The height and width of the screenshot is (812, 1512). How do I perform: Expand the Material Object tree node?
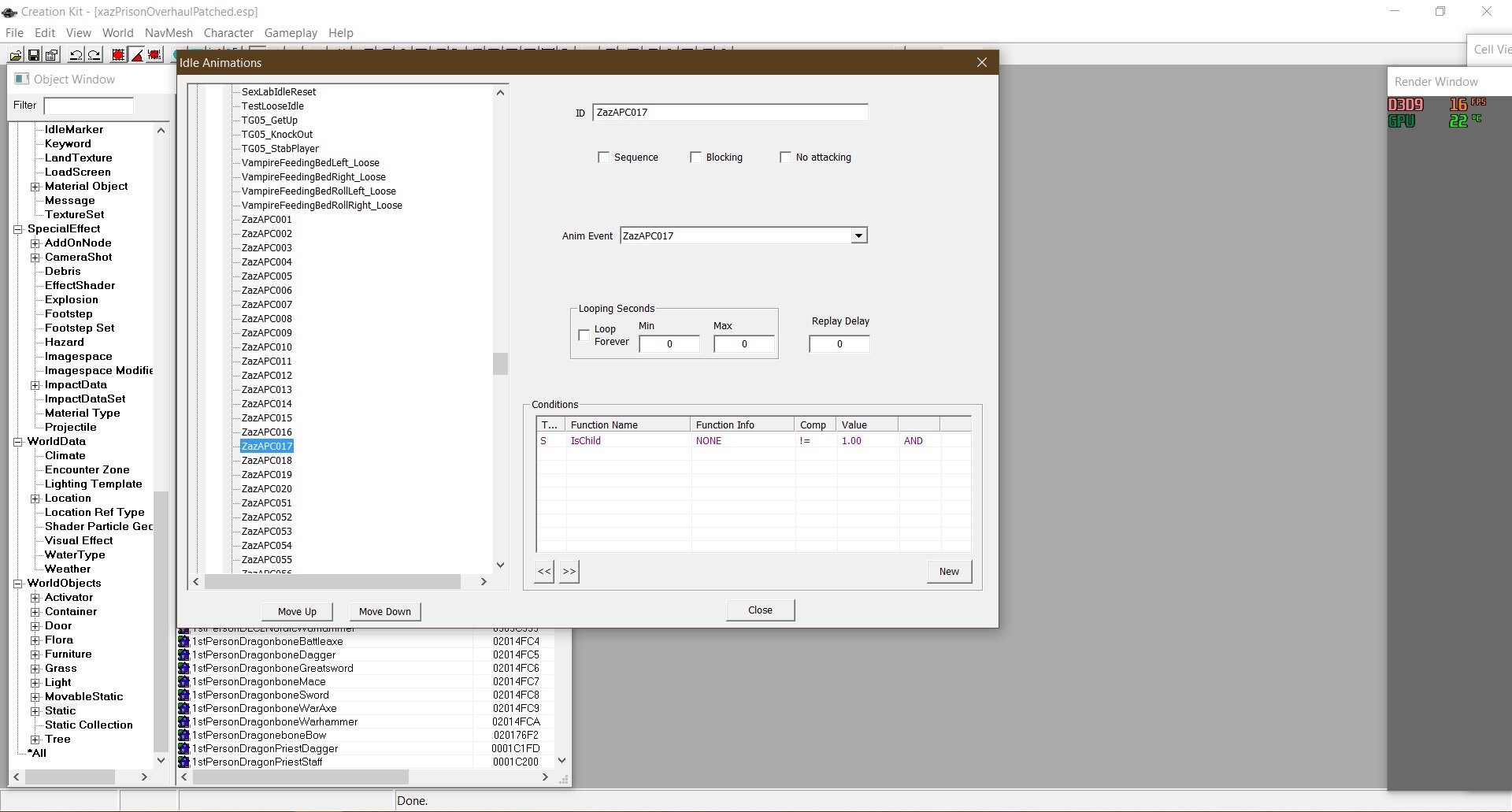(35, 187)
